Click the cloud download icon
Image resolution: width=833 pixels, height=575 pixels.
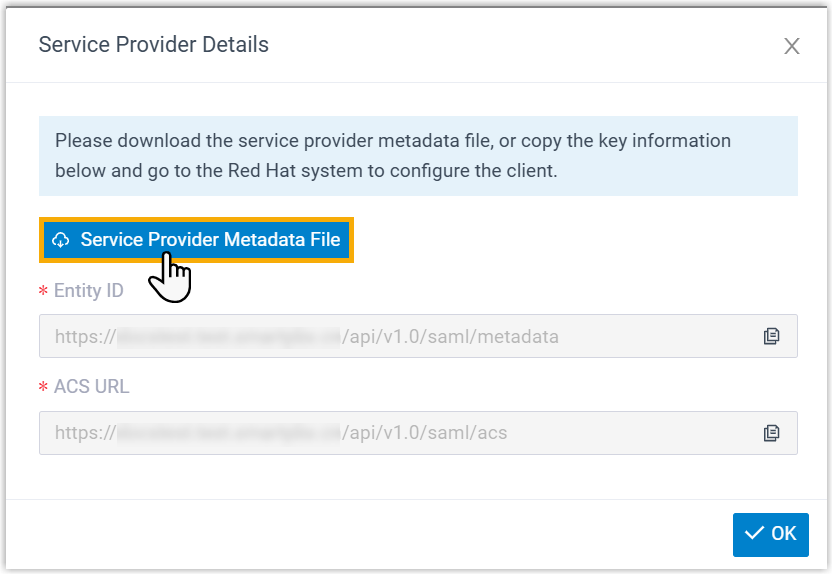click(61, 240)
